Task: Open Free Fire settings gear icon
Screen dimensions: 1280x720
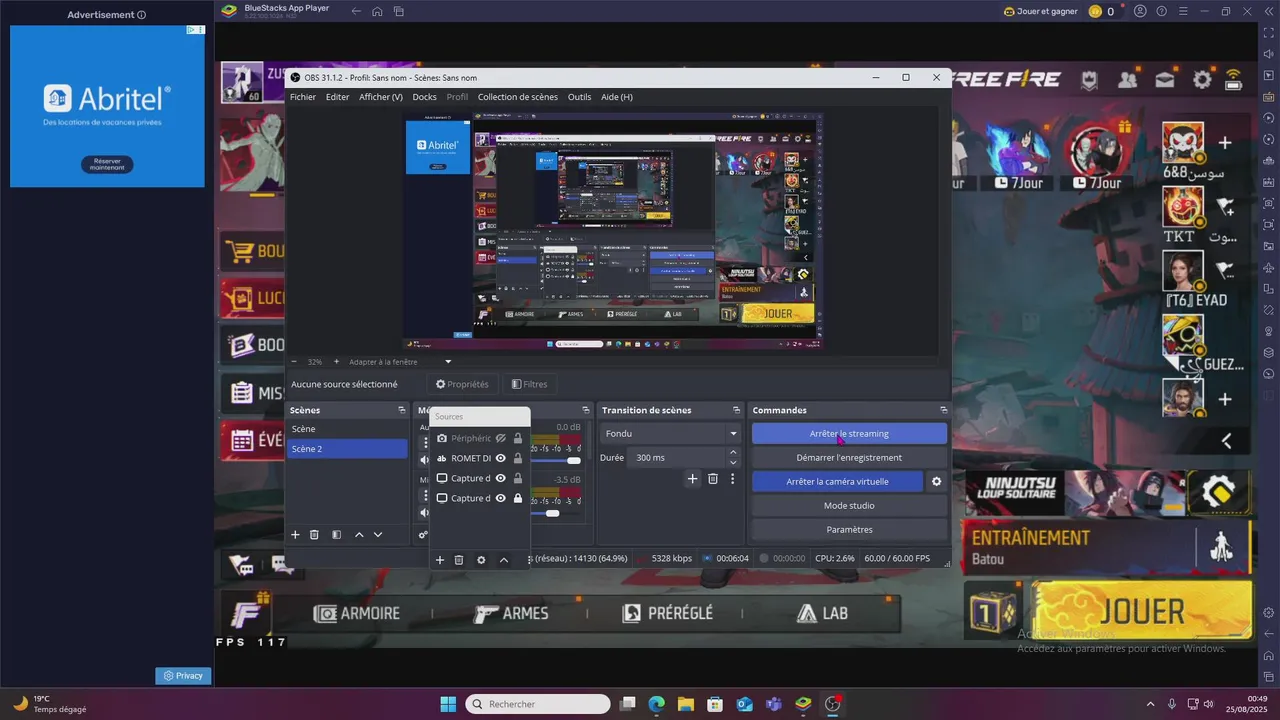Action: click(1202, 79)
